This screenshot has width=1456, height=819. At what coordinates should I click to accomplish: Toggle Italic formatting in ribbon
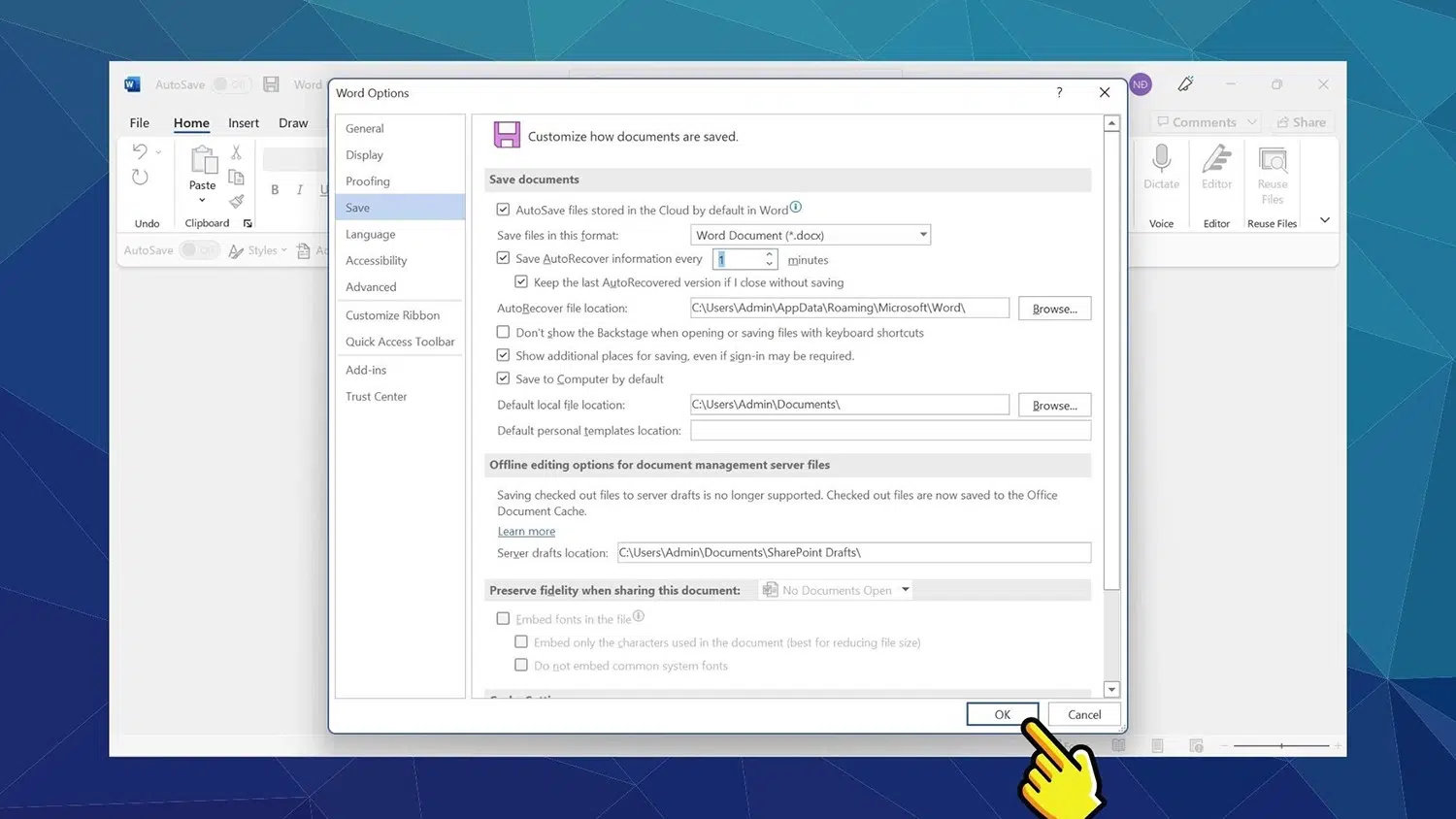pyautogui.click(x=299, y=189)
